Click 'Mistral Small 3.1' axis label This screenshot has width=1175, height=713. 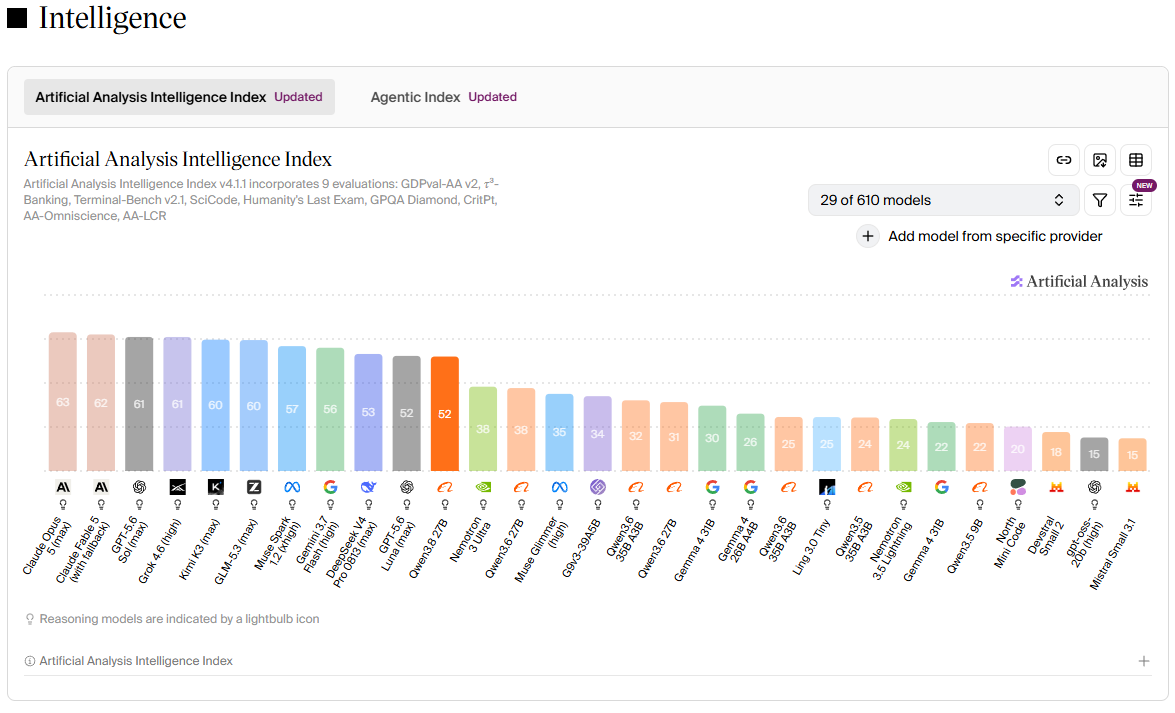1114,554
